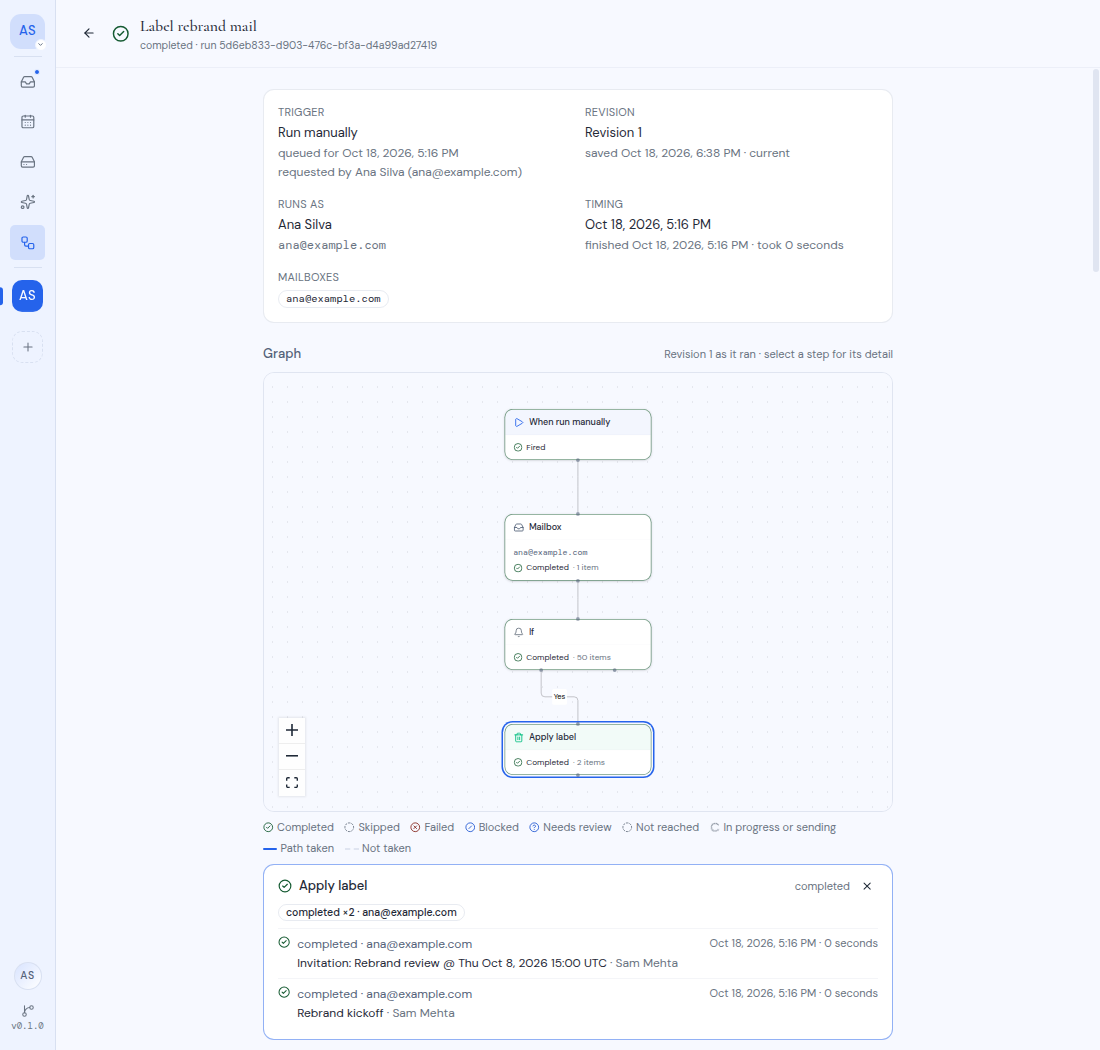Open the AS profile avatar above the version
The image size is (1100, 1050).
pos(27,975)
